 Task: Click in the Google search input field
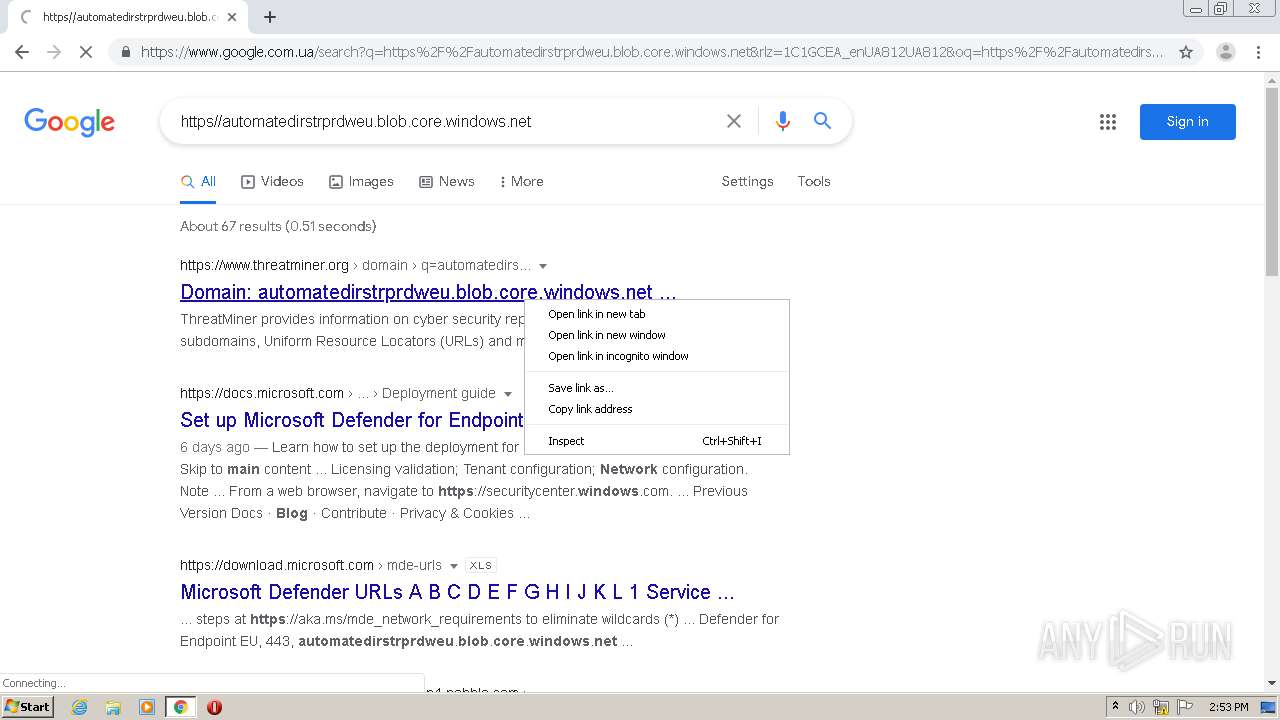445,121
